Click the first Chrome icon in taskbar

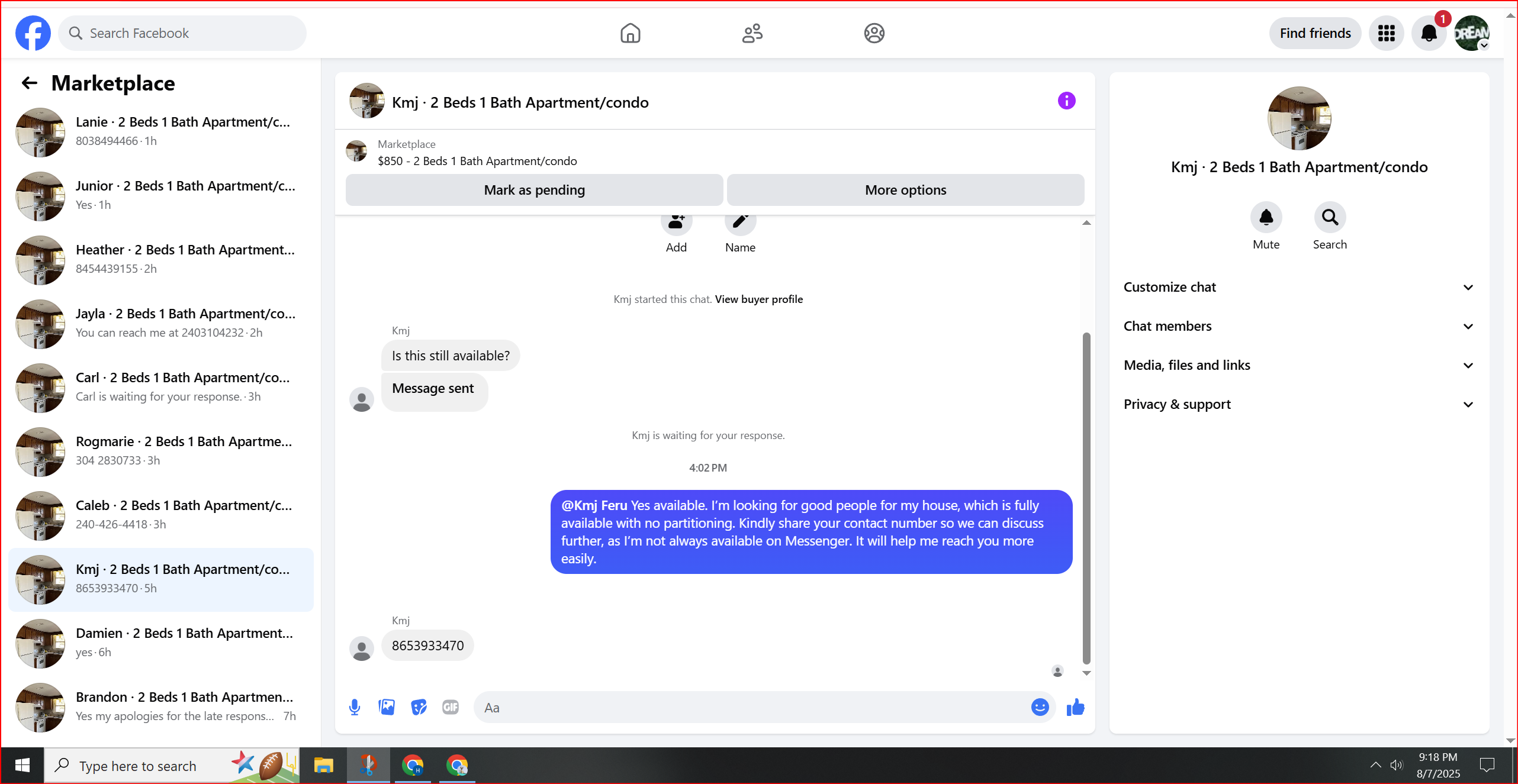413,766
